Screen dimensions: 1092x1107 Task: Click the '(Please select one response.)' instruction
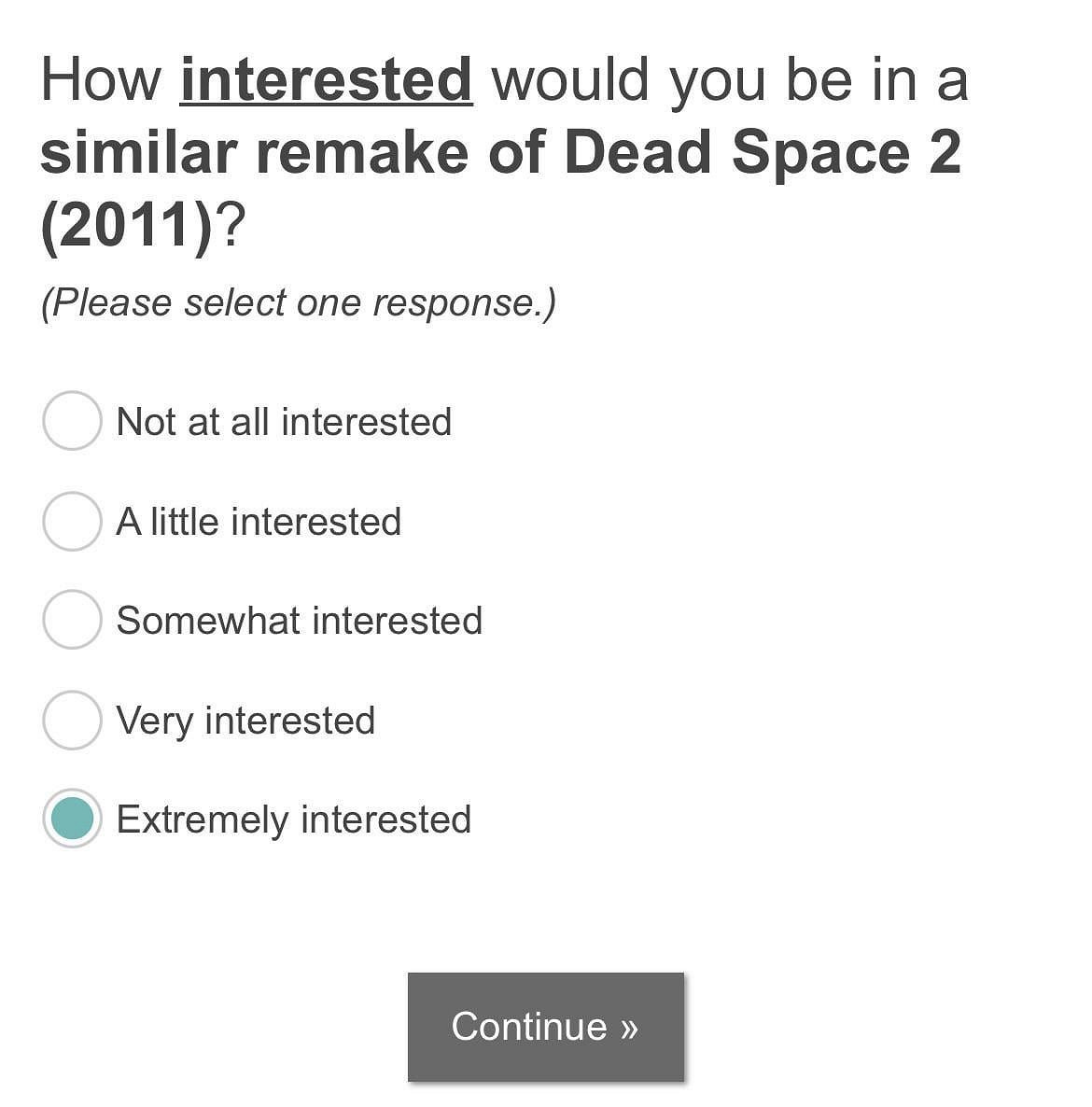(298, 303)
